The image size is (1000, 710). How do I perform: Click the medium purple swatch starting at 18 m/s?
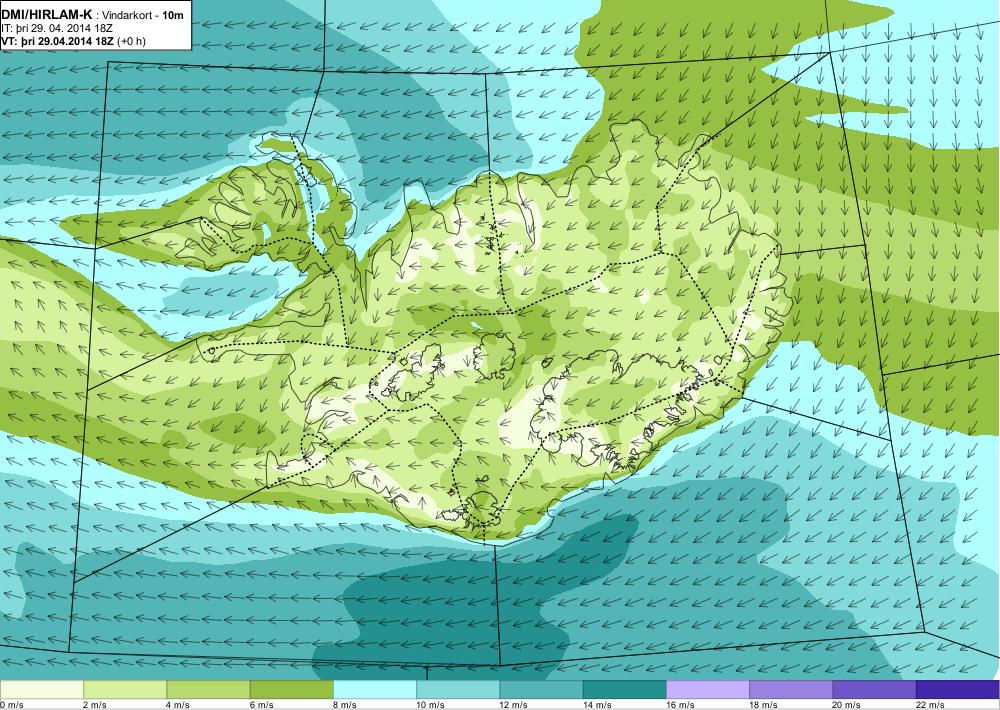[791, 690]
